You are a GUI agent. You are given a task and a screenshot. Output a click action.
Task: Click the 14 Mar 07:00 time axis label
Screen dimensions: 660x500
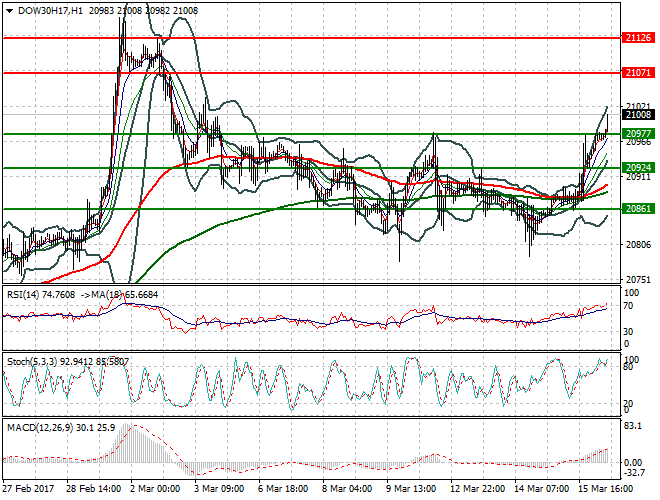[x=541, y=489]
